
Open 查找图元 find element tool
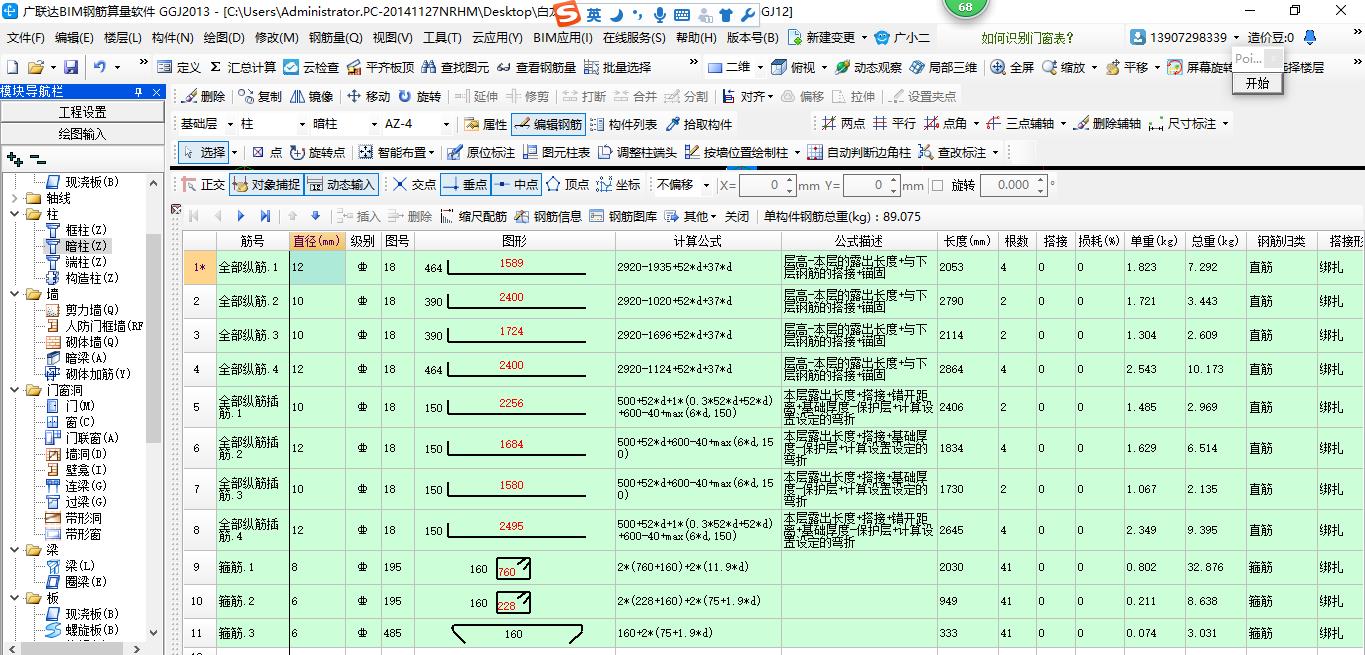(456, 67)
